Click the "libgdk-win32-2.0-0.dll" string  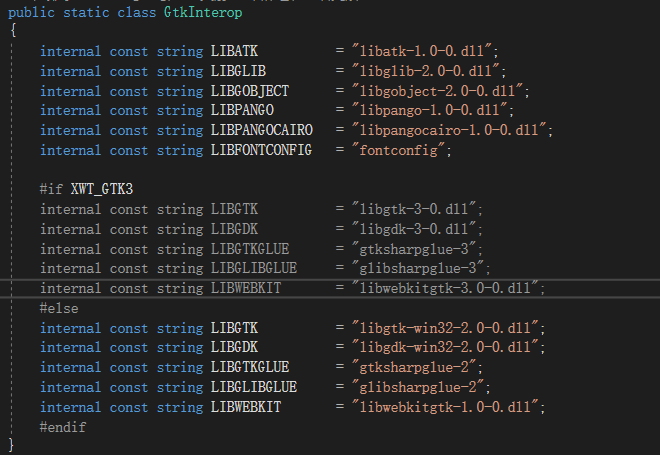[446, 347]
